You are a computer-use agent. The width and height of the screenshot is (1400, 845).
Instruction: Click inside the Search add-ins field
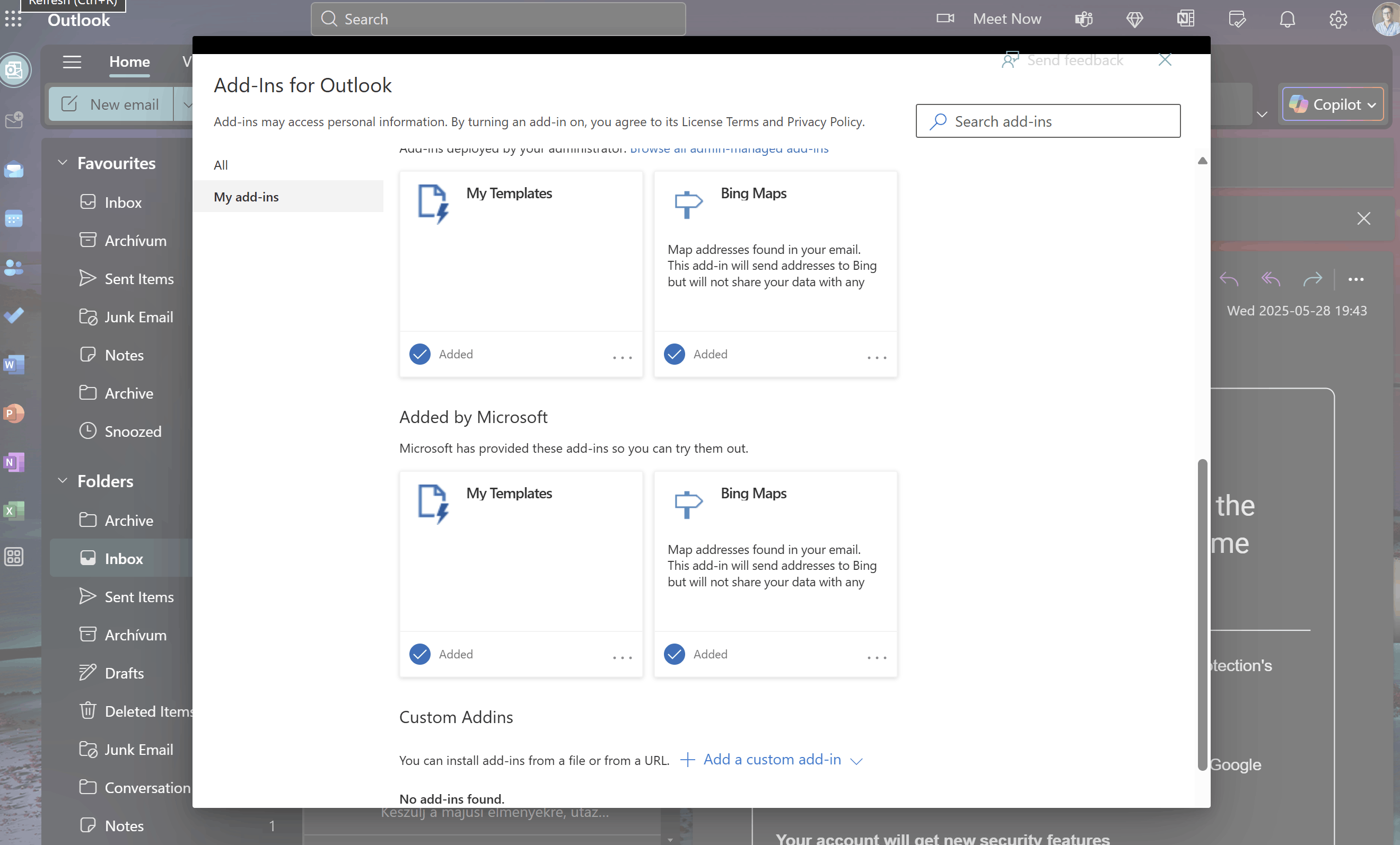coord(1048,121)
